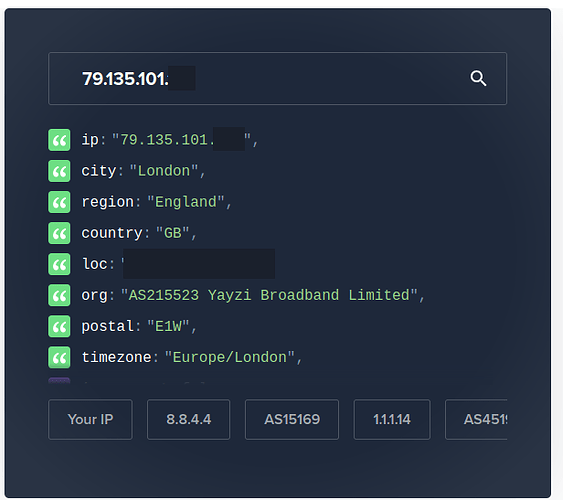Click the quote icon beside city
The width and height of the screenshot is (563, 500).
pos(59,171)
